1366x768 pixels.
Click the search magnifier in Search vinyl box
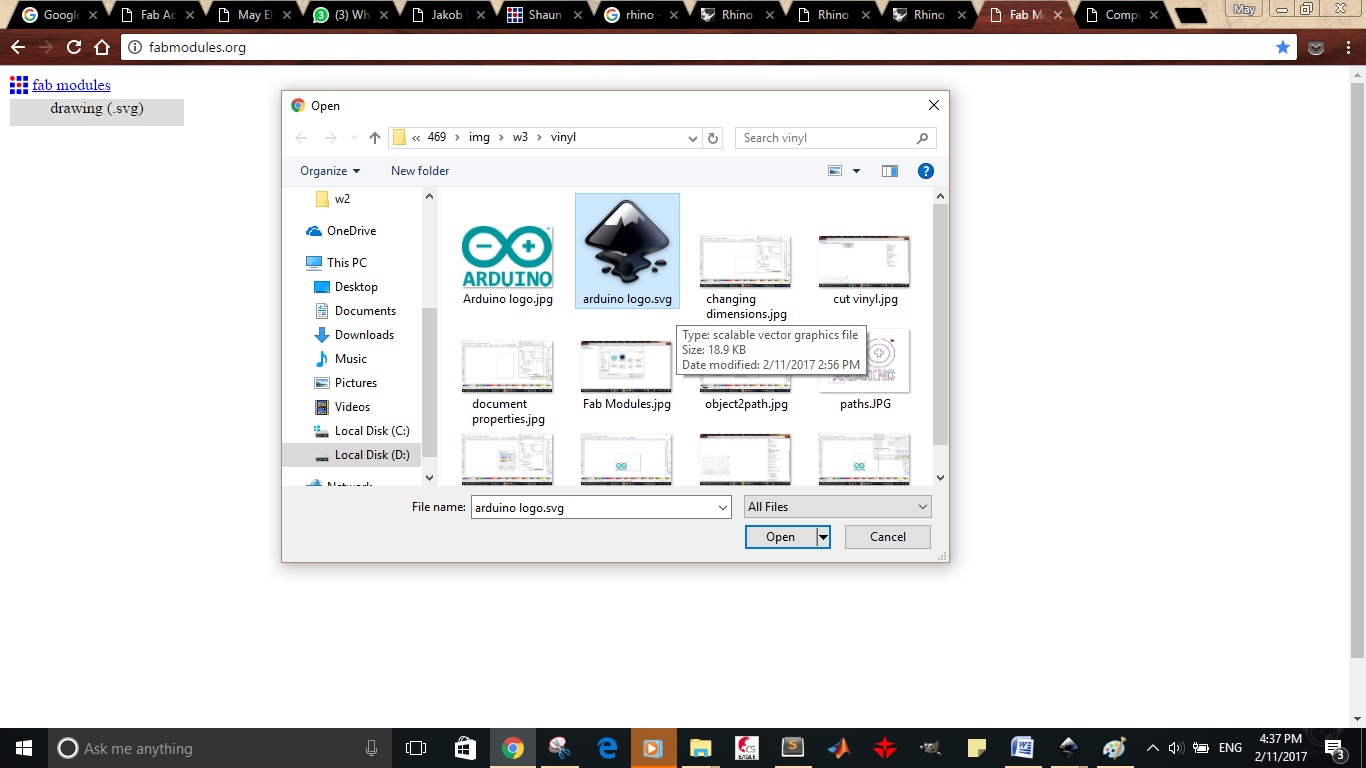click(922, 138)
